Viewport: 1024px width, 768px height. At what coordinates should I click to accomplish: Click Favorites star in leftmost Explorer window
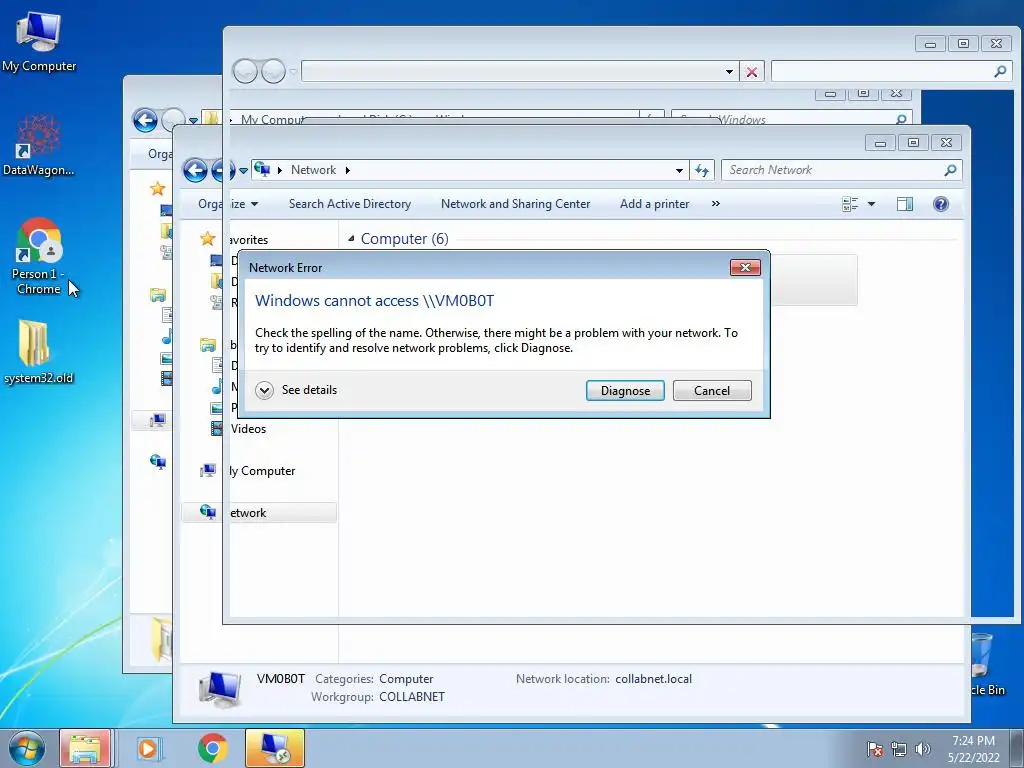pos(157,189)
